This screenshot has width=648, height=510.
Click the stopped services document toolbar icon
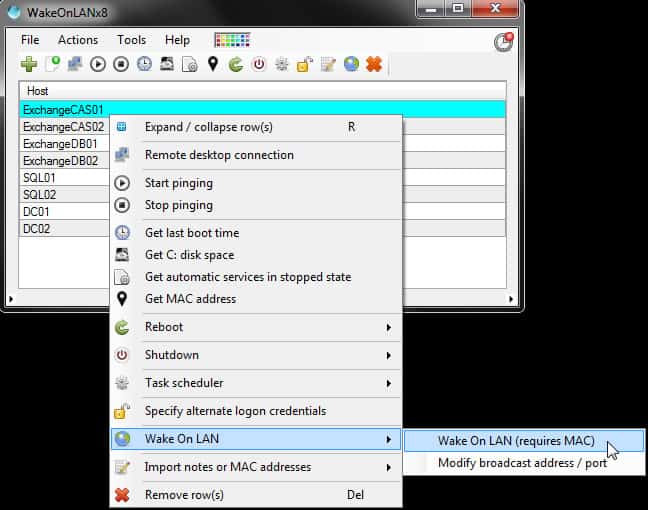tap(190, 64)
